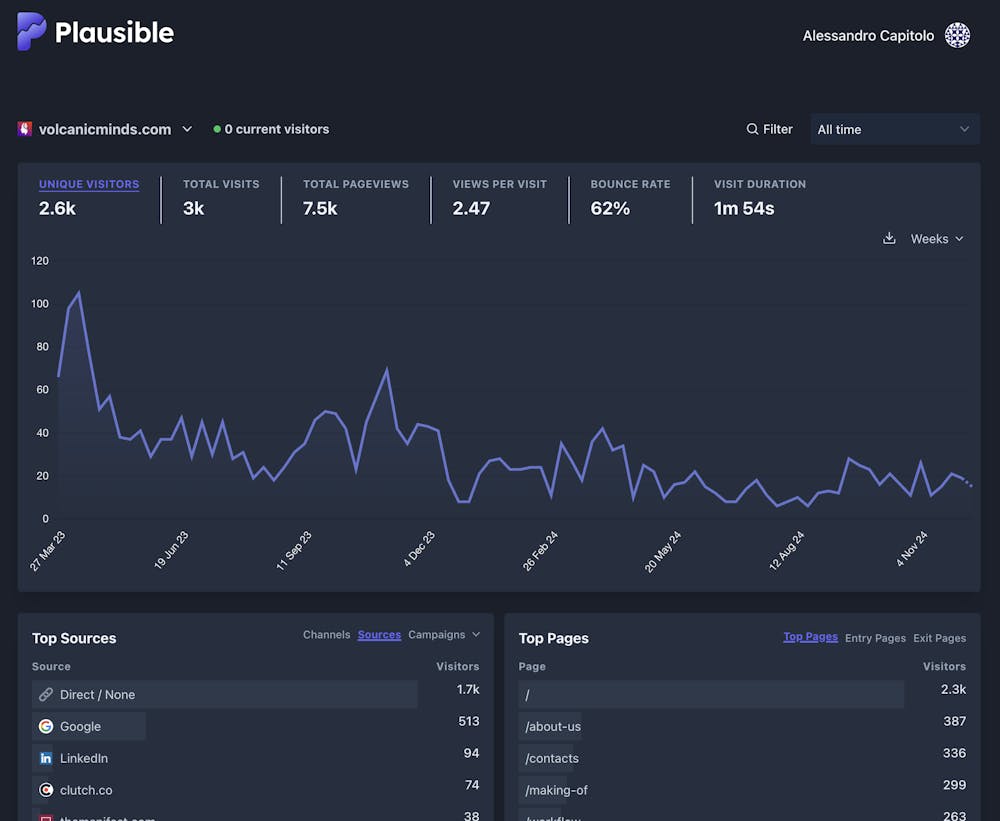The width and height of the screenshot is (1000, 821).
Task: Open the All time date range dropdown
Action: coord(893,129)
